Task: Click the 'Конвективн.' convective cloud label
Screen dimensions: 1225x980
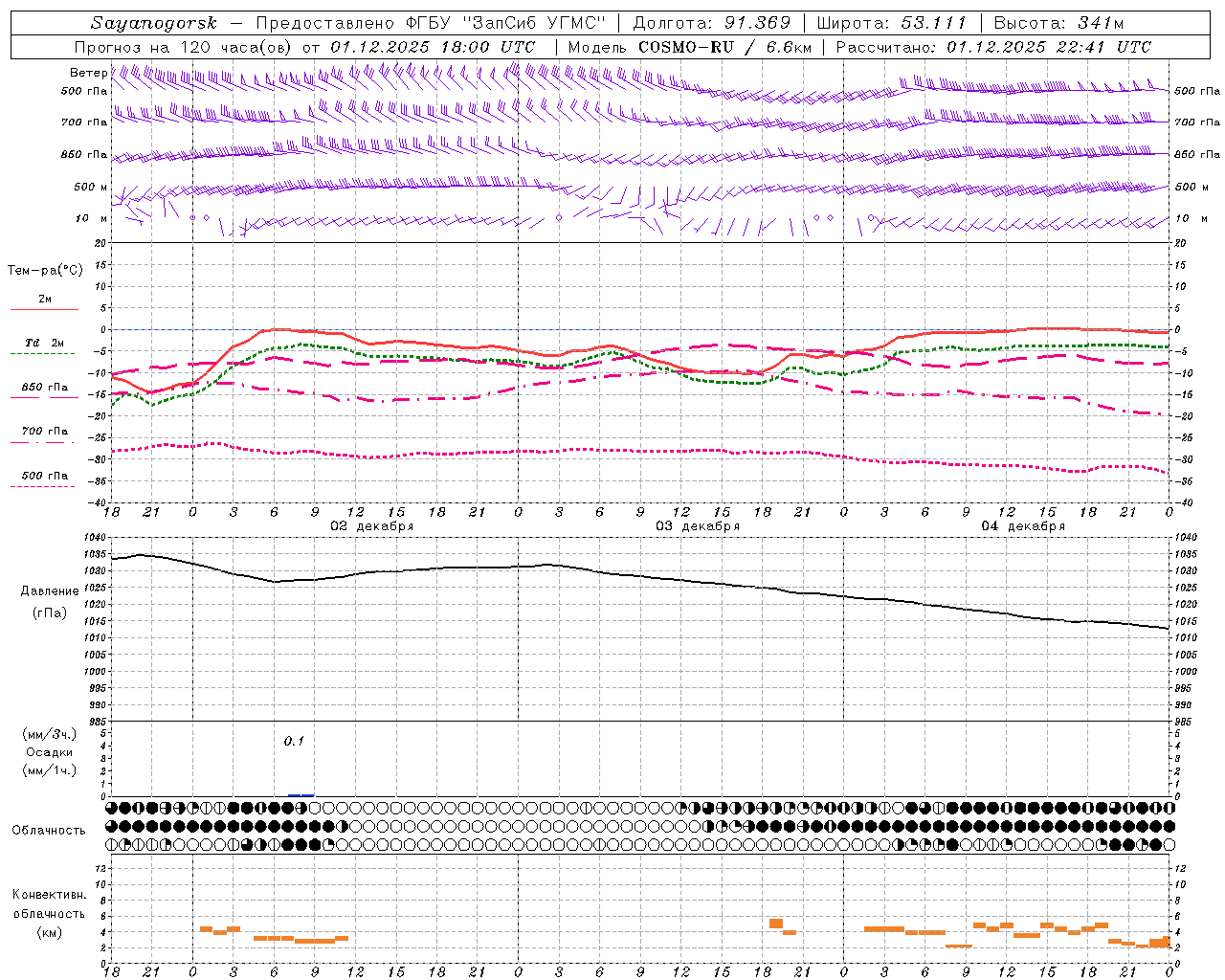Action: [49, 895]
